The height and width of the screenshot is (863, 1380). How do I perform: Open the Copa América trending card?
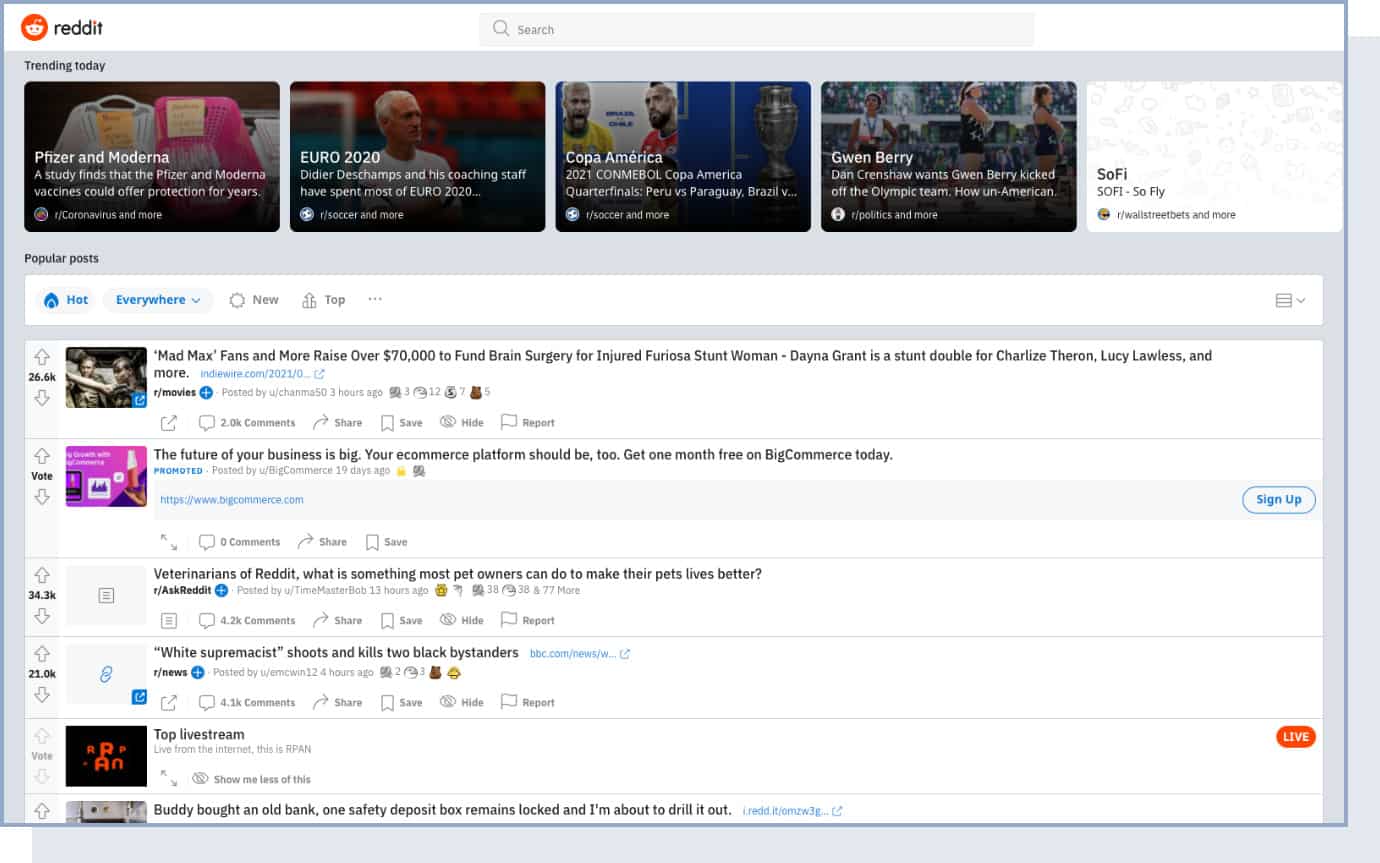coord(683,156)
